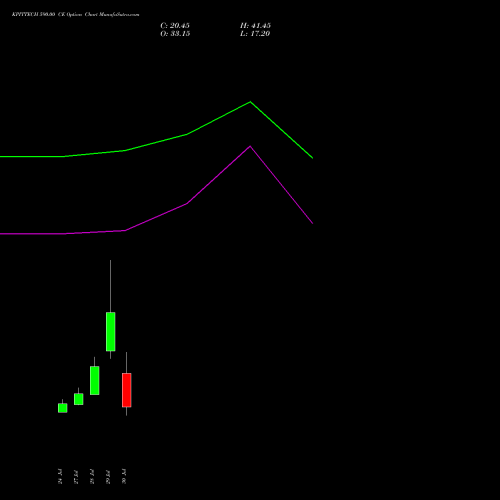Screen dimensions: 500x500
Task: Select the red 30 Jul candlestick
Action: coord(127,390)
